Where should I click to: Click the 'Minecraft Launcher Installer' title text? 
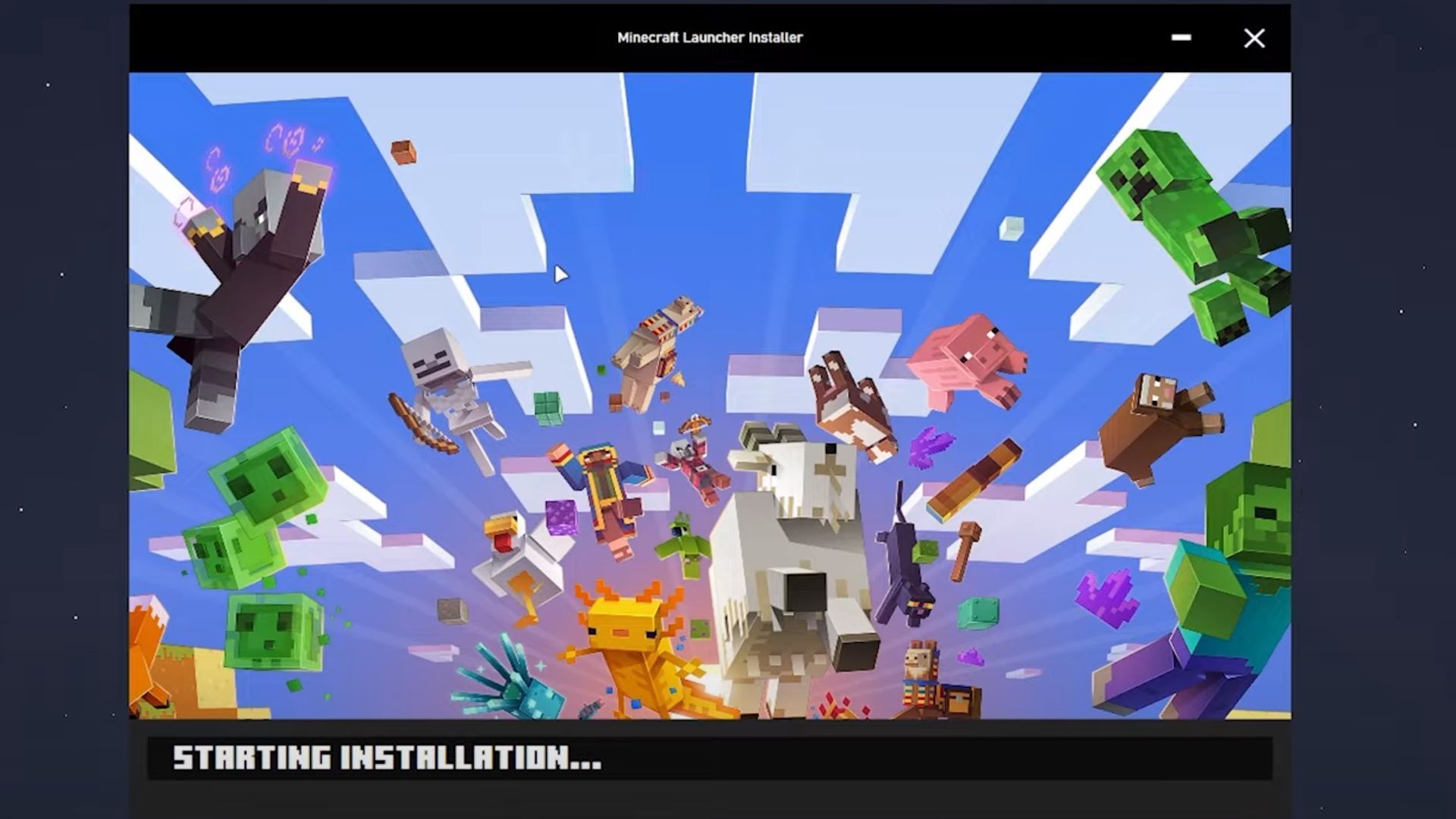click(710, 37)
